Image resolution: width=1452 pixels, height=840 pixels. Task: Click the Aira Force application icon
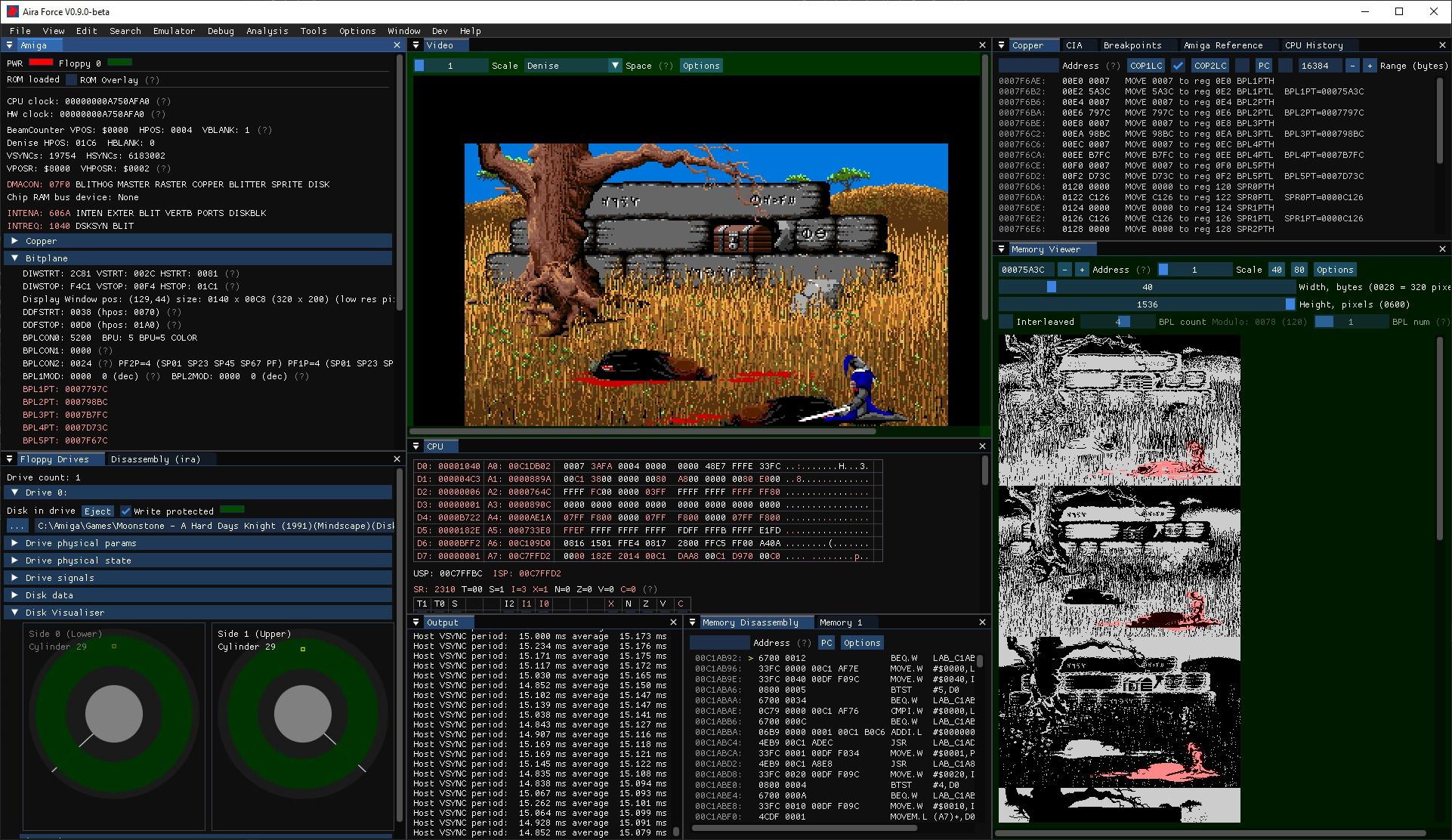(12, 11)
